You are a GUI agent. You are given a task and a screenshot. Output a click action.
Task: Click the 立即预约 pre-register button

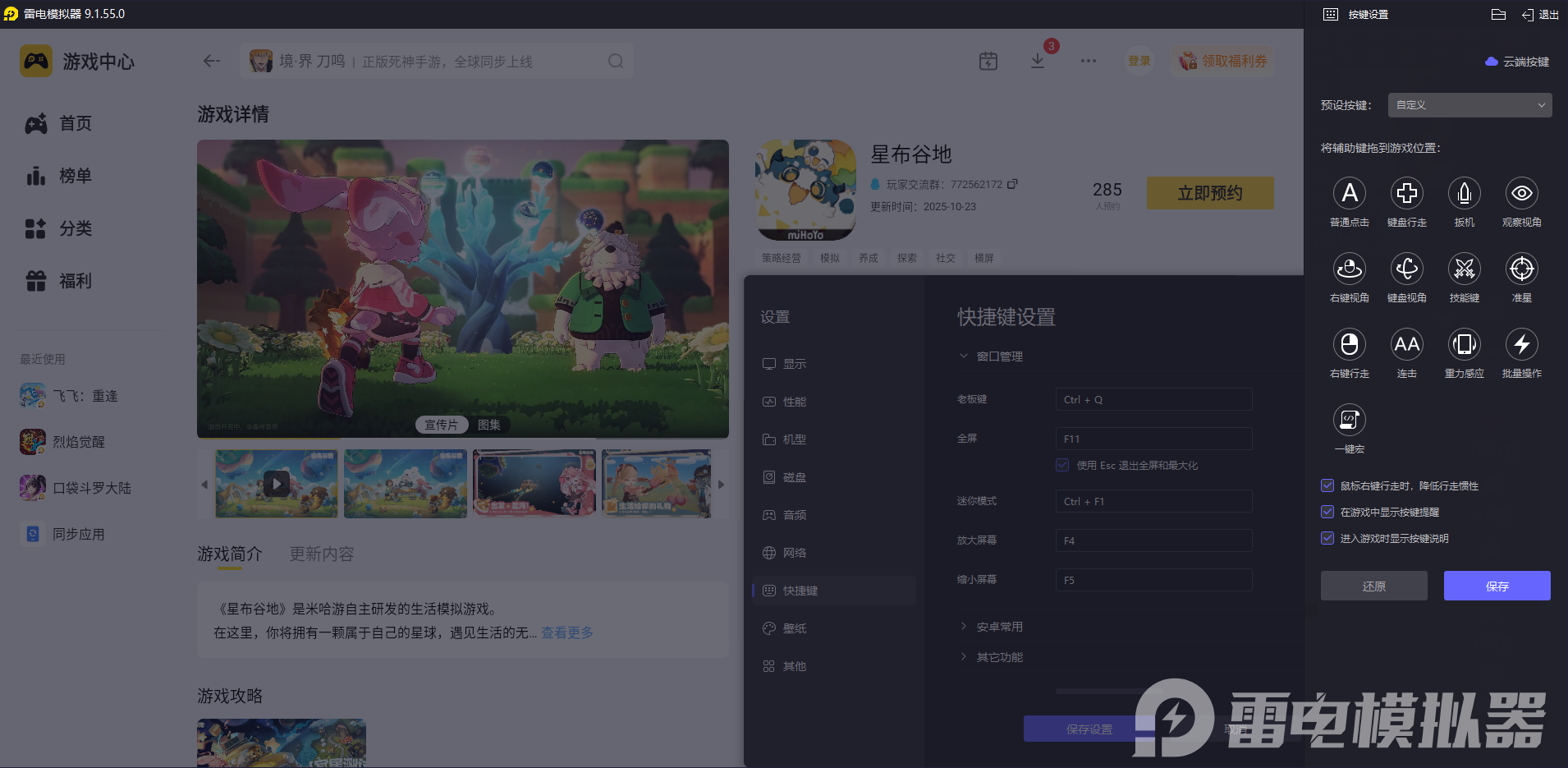[1209, 193]
